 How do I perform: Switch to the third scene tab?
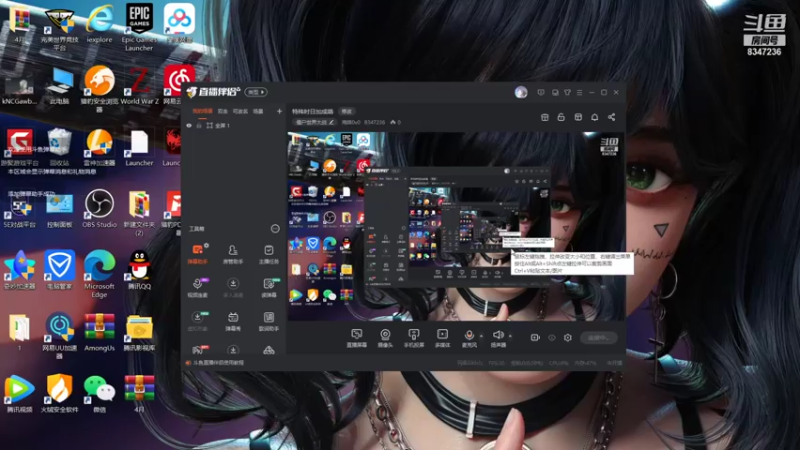pyautogui.click(x=240, y=111)
